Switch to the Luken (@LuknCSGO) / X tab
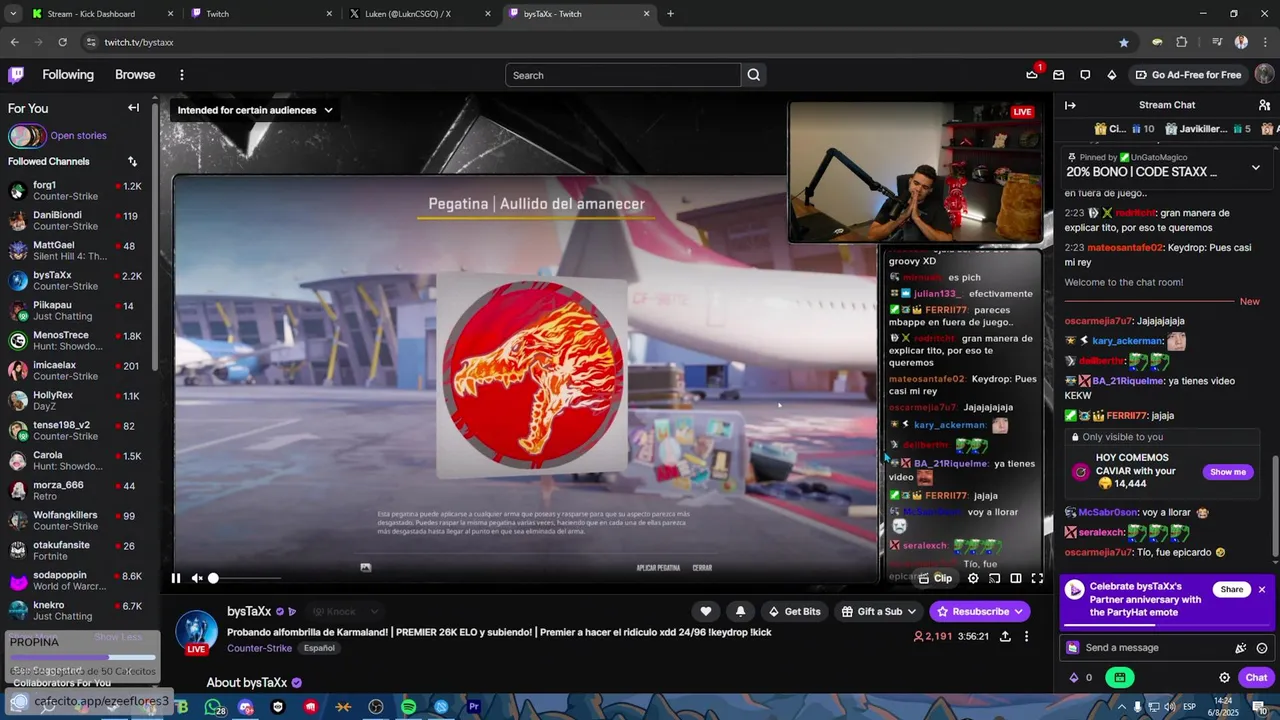Screen dimensions: 1280x720 418,14
